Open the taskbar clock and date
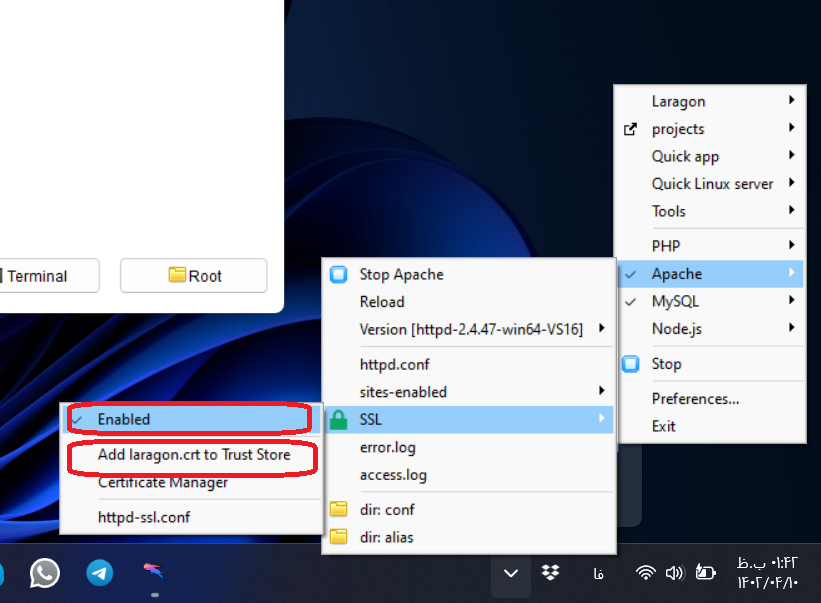Image resolution: width=821 pixels, height=603 pixels. coord(767,573)
